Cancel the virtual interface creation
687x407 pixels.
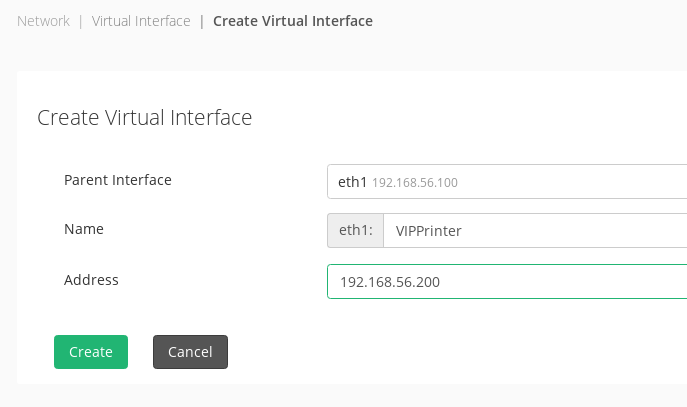(190, 352)
